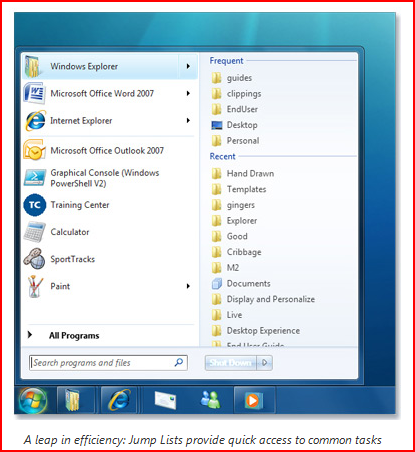Select Microsoft Office Outlook 2007 entry label
Screen dimensions: 415x452
[x=107, y=150]
